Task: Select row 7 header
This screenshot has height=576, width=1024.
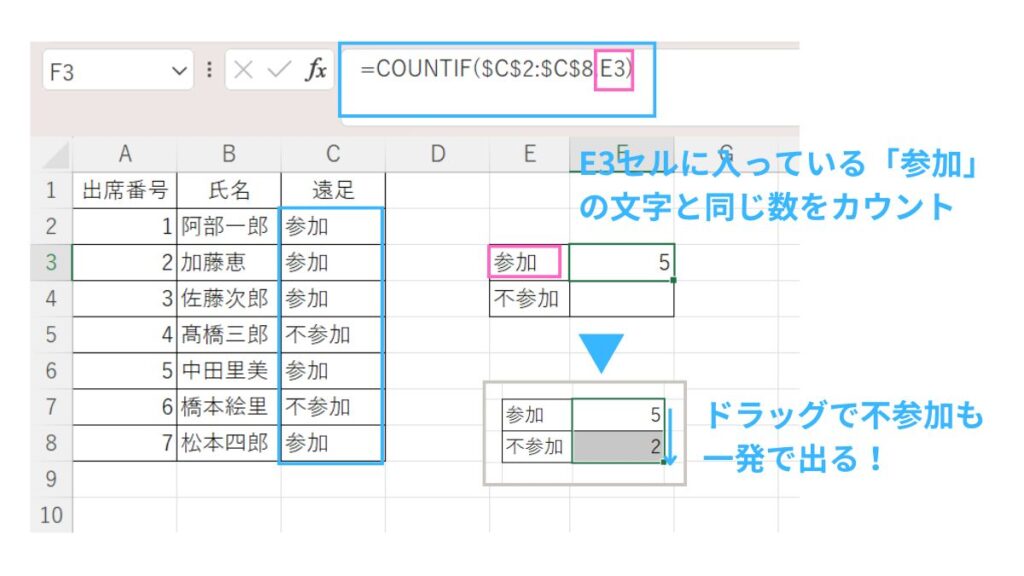Action: (x=51, y=407)
